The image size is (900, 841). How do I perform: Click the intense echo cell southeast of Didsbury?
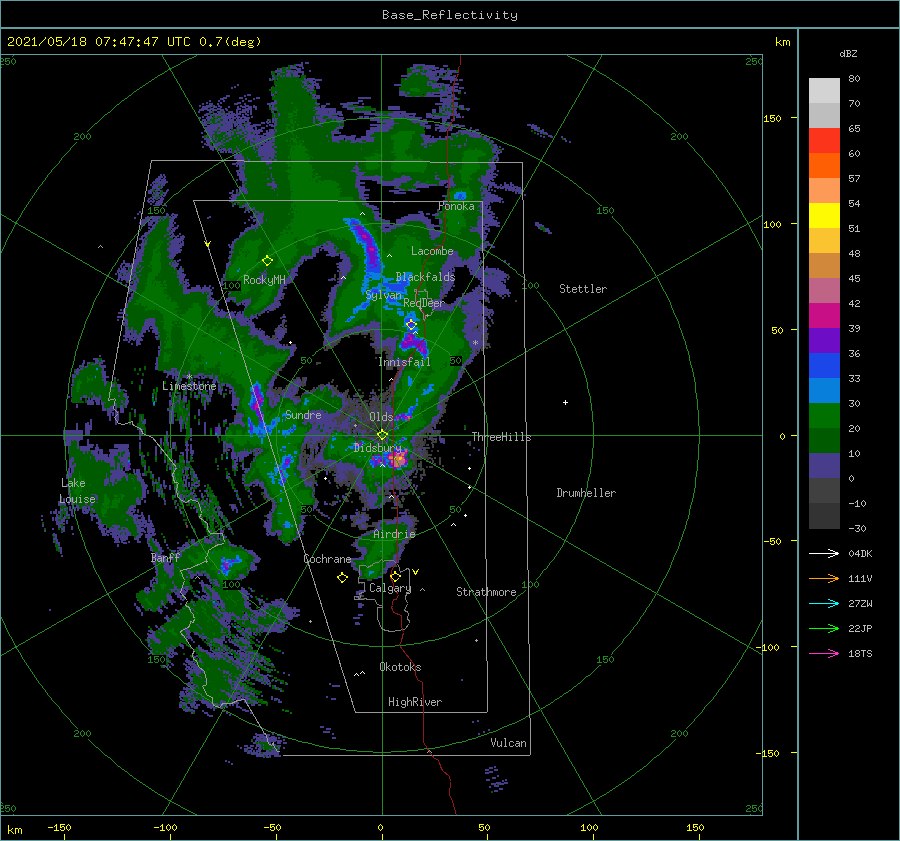pos(396,459)
